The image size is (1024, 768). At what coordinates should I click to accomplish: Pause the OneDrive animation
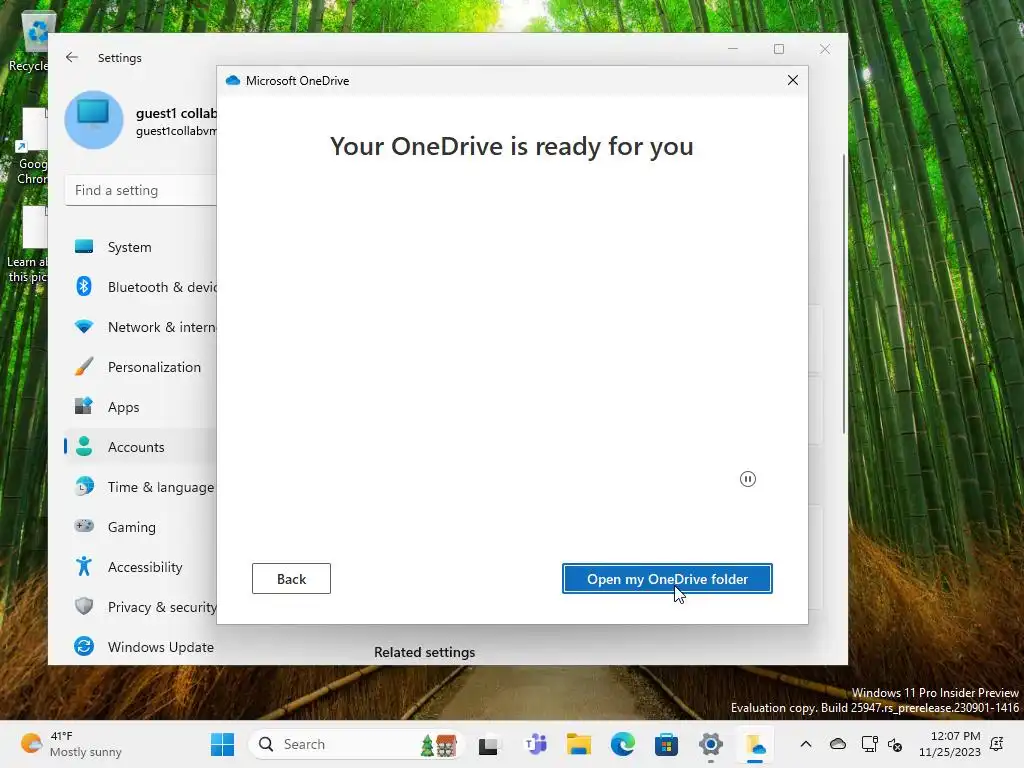[x=748, y=479]
